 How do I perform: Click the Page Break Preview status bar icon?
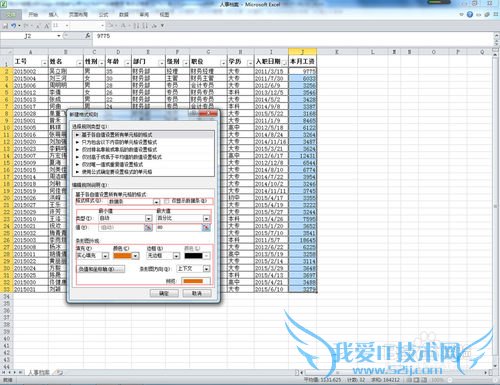click(x=424, y=380)
